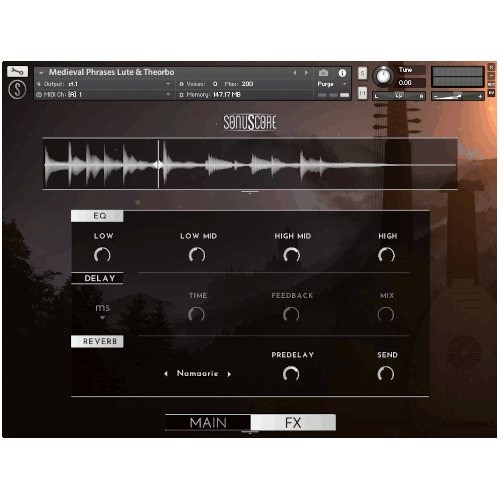Load the previous instrument with the left arrow

point(295,73)
